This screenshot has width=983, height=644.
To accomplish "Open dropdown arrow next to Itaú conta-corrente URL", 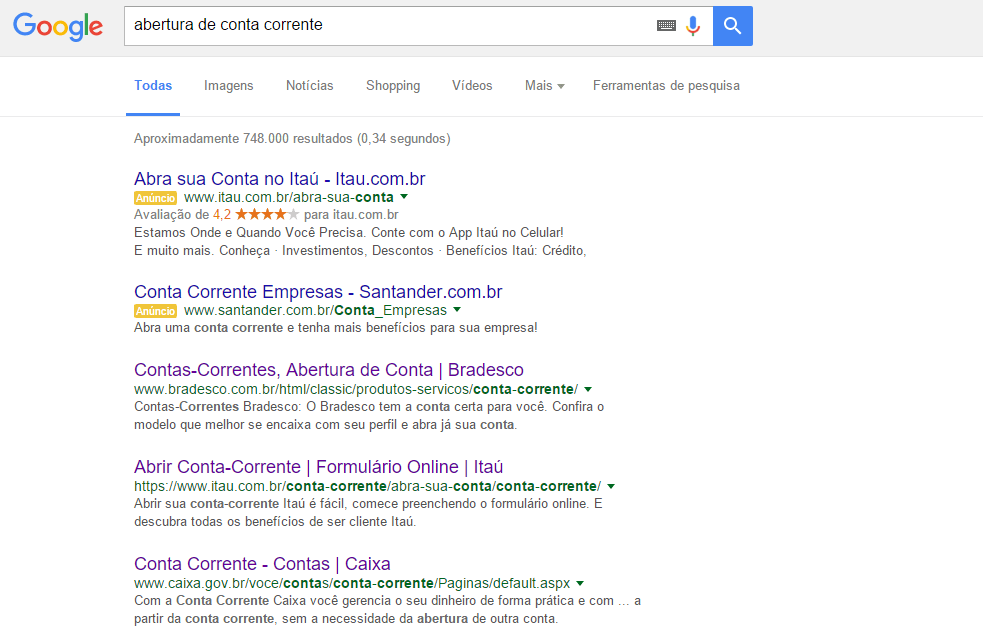I will [611, 487].
